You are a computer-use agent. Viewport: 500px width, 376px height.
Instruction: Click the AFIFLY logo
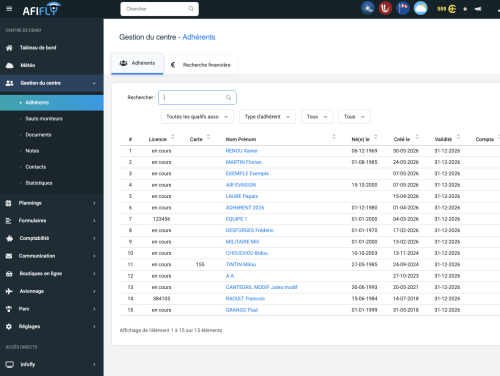42,9
